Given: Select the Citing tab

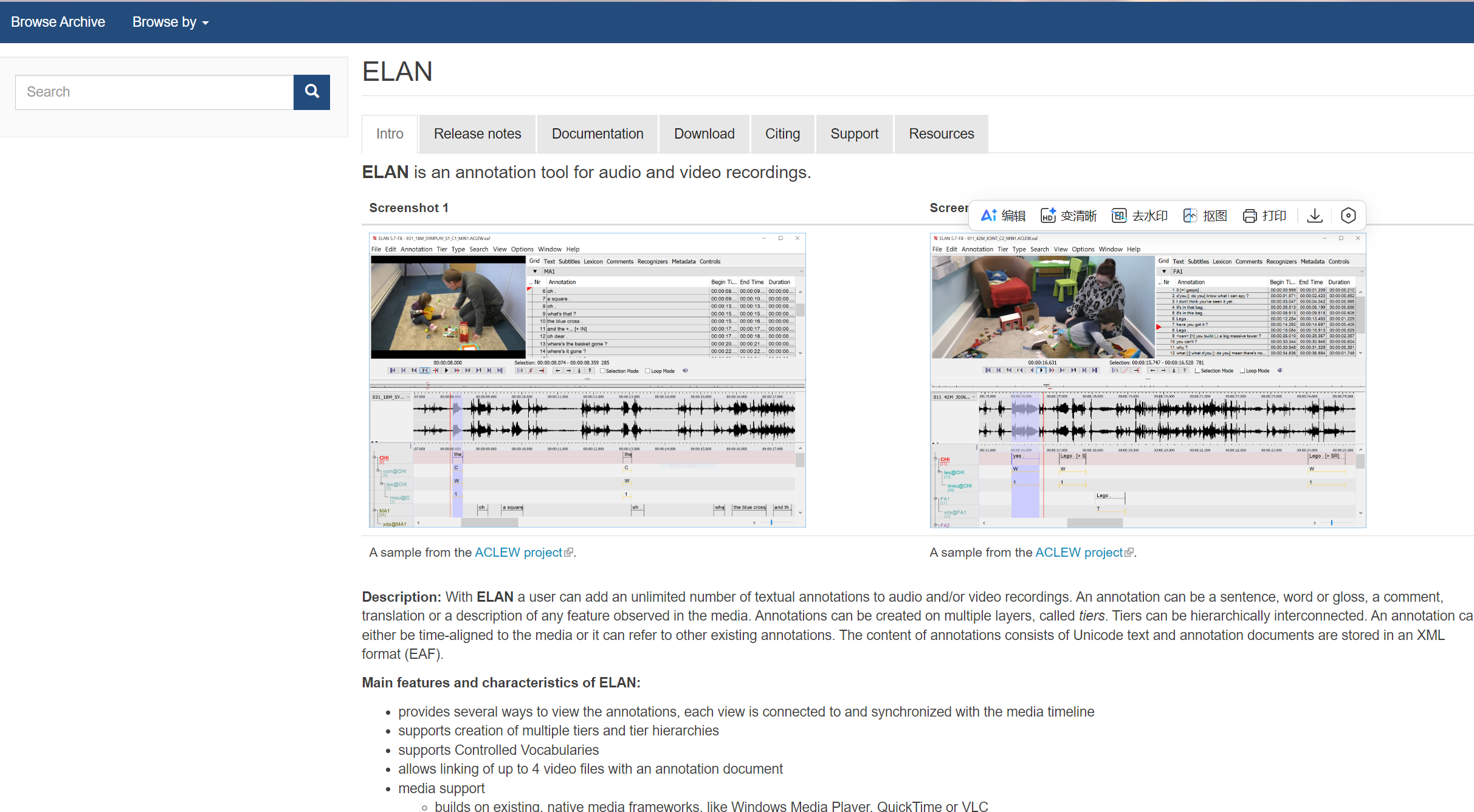Looking at the screenshot, I should [782, 134].
